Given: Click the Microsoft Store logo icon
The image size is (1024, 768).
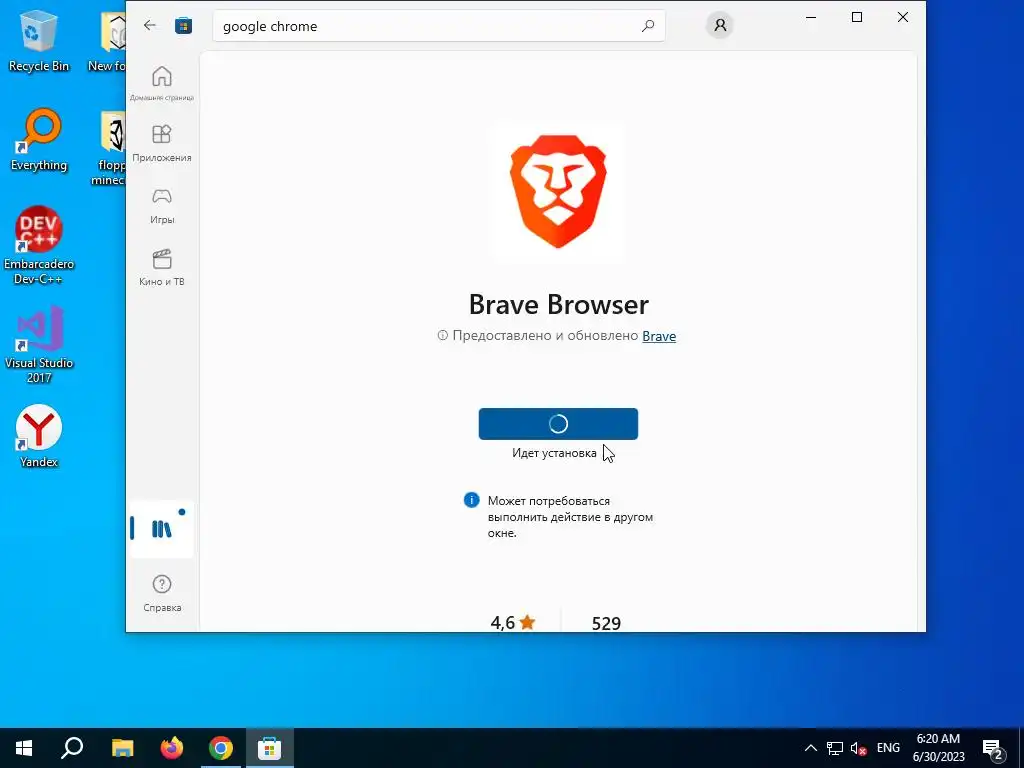Looking at the screenshot, I should click(184, 25).
